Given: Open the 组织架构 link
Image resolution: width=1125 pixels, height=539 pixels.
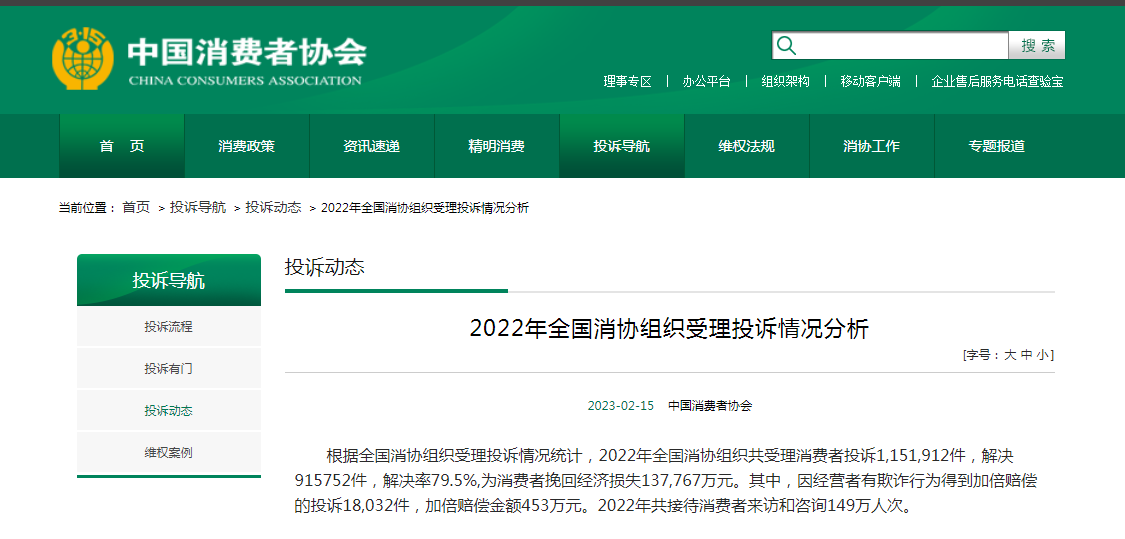Looking at the screenshot, I should (785, 81).
